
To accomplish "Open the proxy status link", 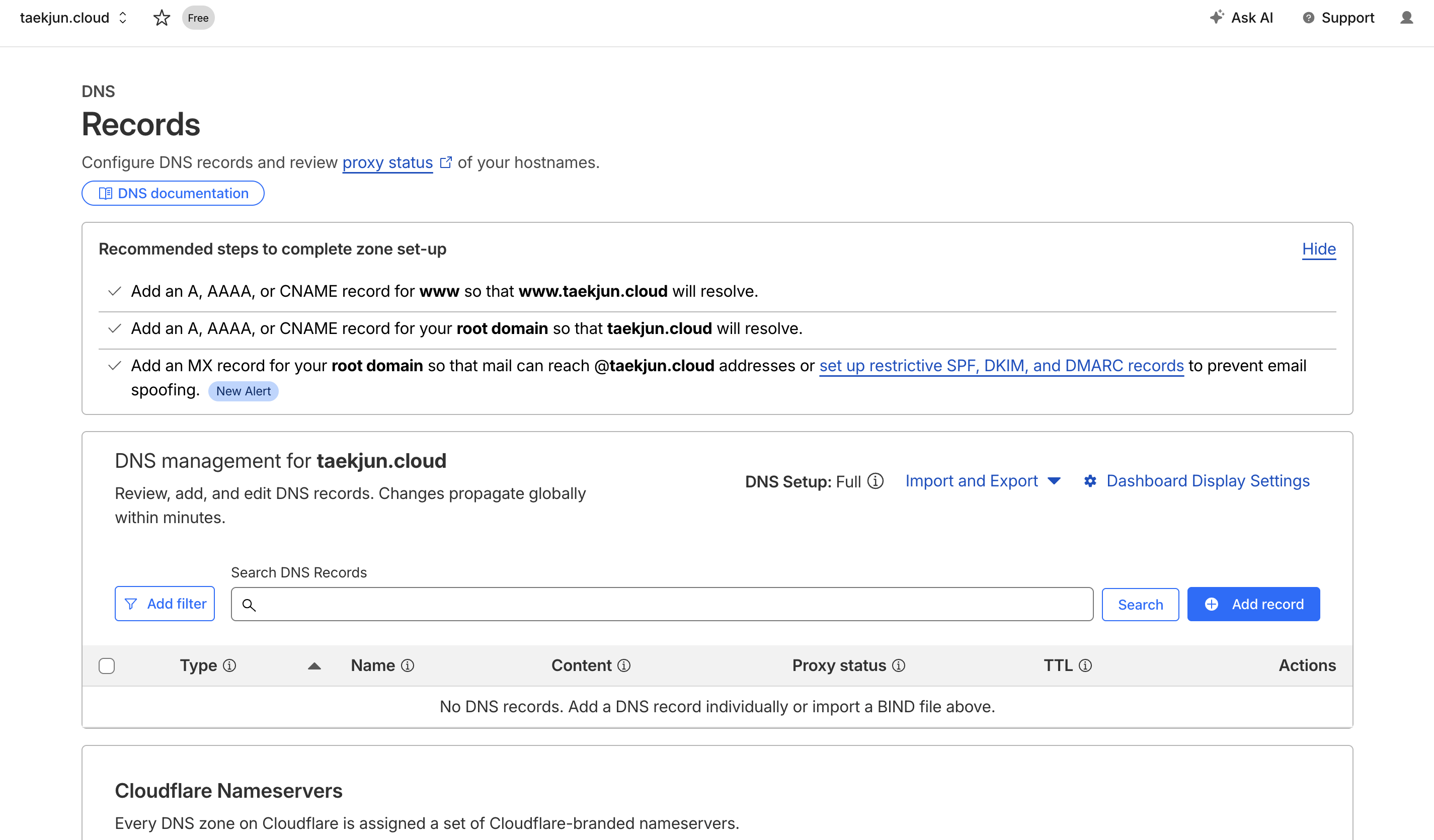I will 387,162.
